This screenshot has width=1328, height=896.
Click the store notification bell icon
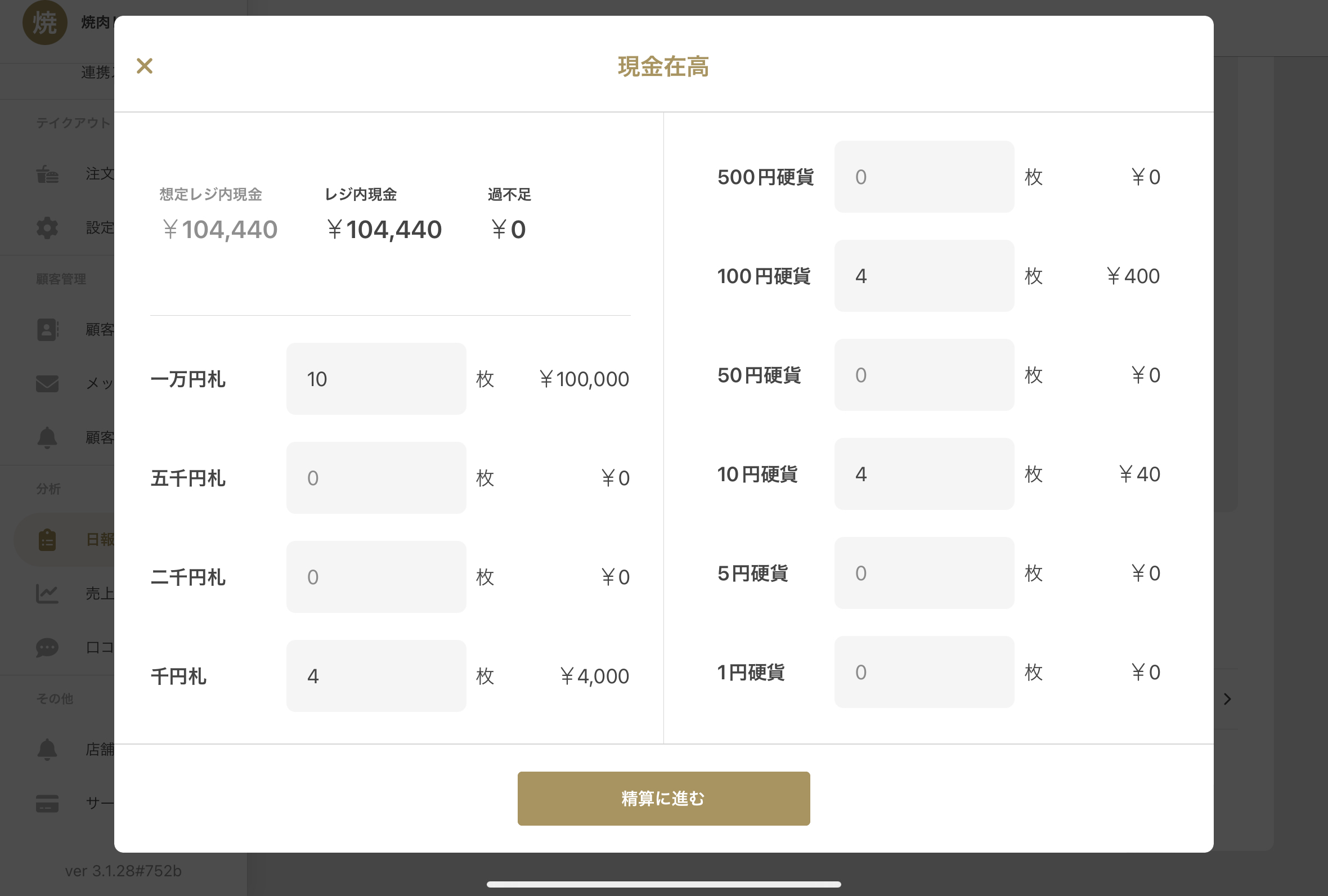tap(47, 749)
